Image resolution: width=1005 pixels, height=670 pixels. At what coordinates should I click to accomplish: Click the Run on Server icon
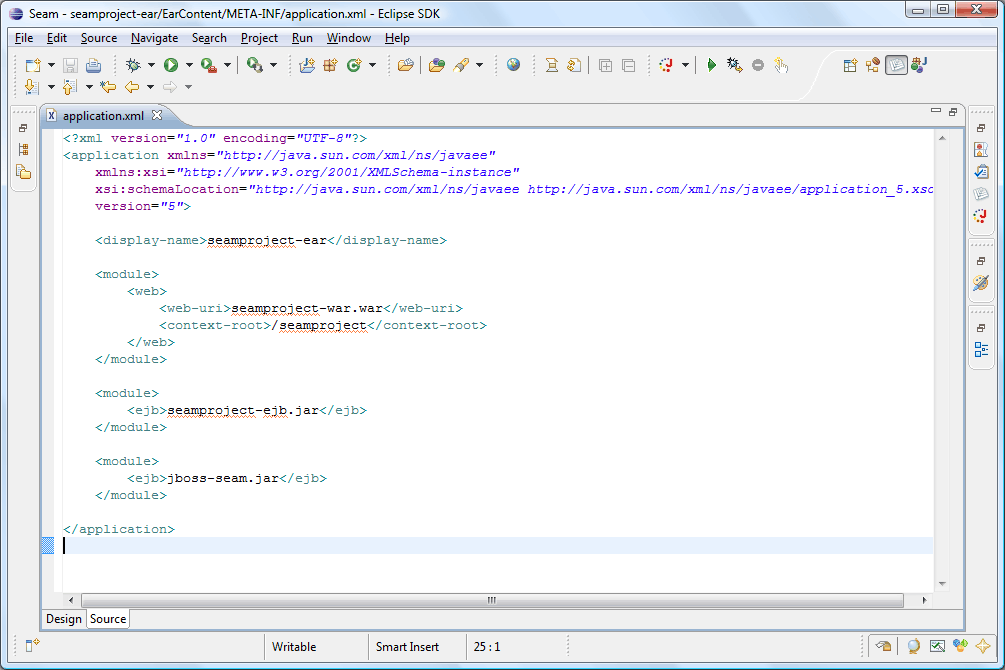coord(254,65)
